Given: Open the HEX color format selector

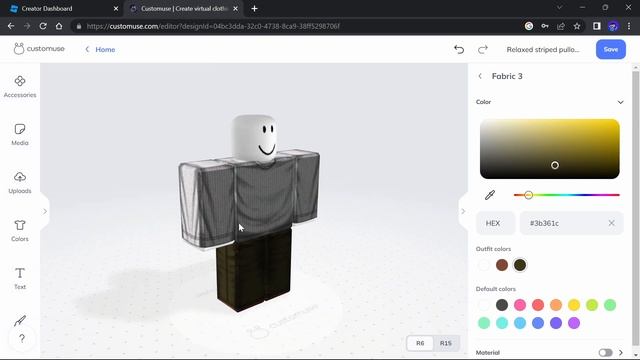Looking at the screenshot, I should click(496, 223).
